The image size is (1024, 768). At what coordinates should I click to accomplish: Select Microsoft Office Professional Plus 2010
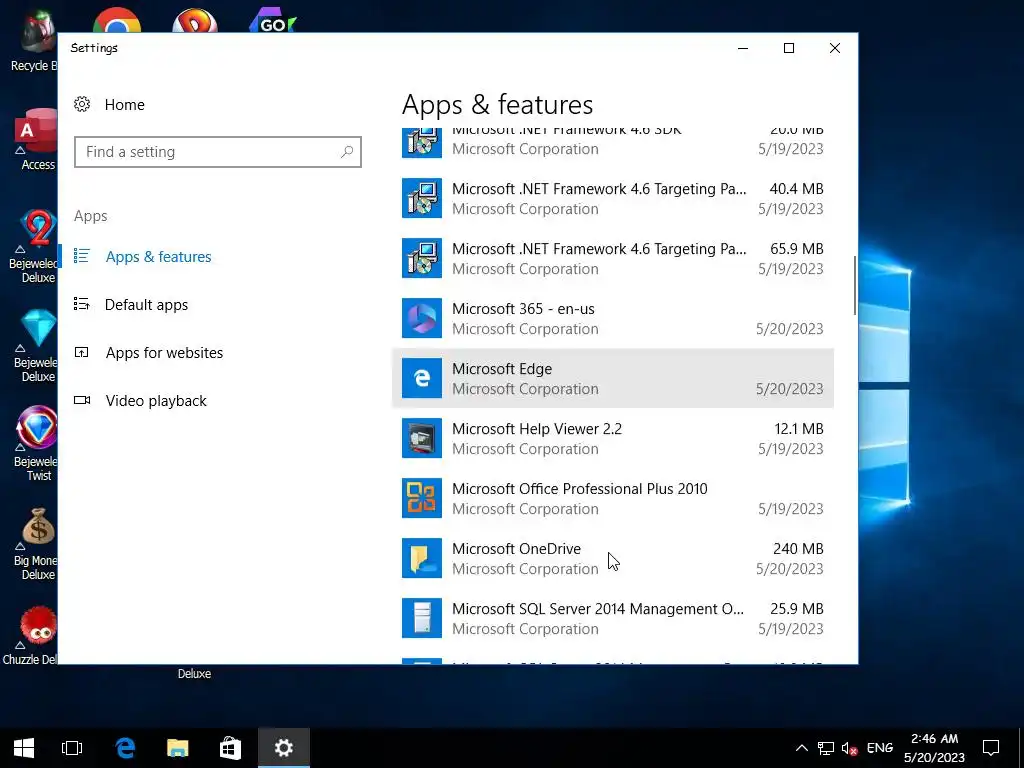point(613,498)
